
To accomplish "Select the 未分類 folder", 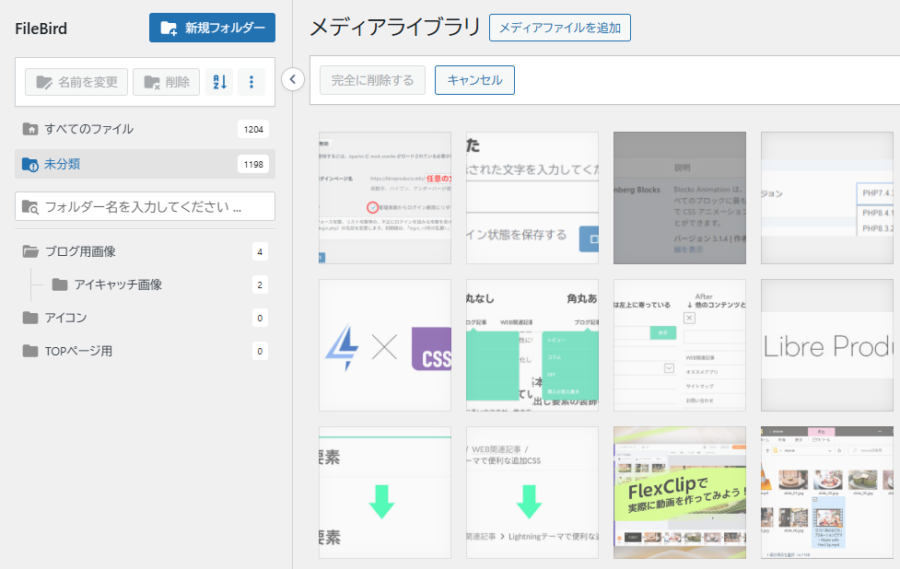I will [62, 163].
